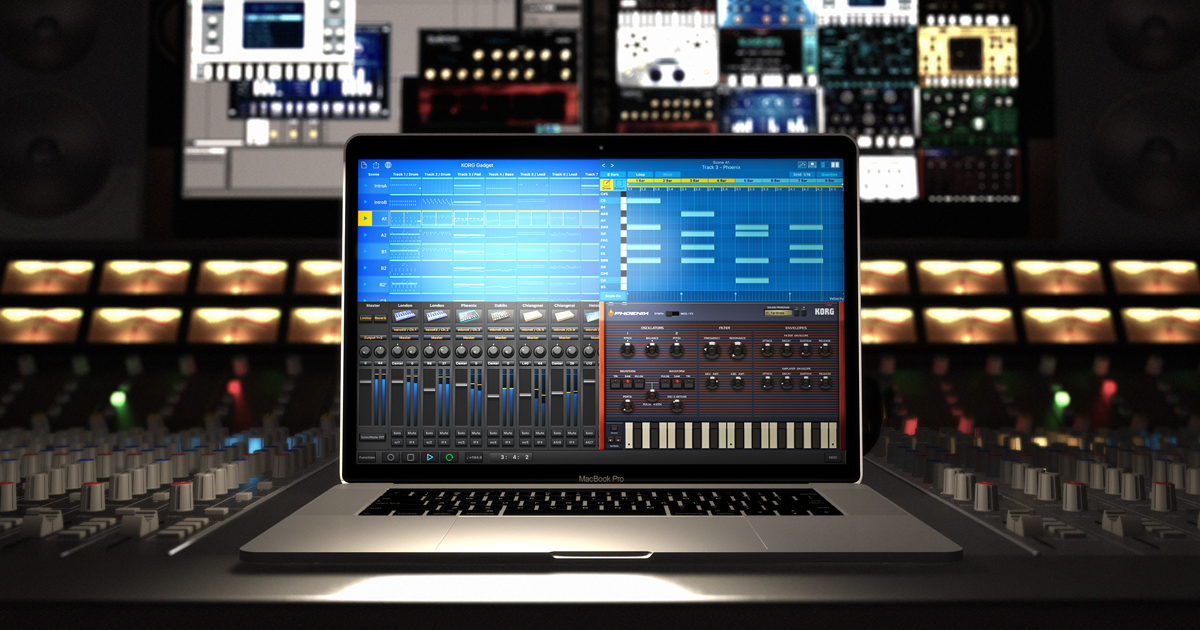Launch the B2 scene play arrow
Viewport: 1200px width, 630px height.
[x=365, y=268]
